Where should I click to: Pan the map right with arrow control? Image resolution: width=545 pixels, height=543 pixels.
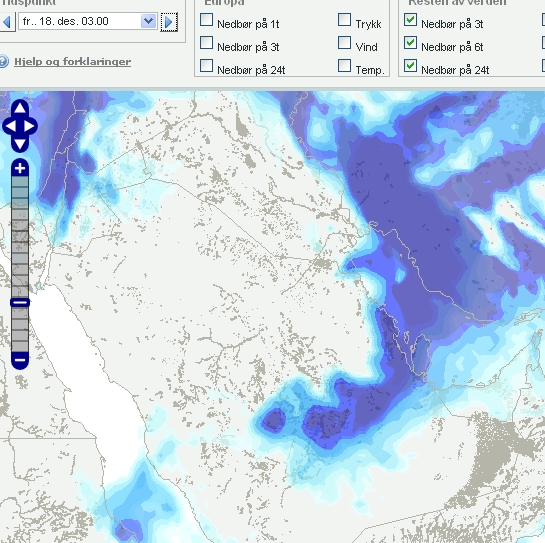click(x=30, y=126)
